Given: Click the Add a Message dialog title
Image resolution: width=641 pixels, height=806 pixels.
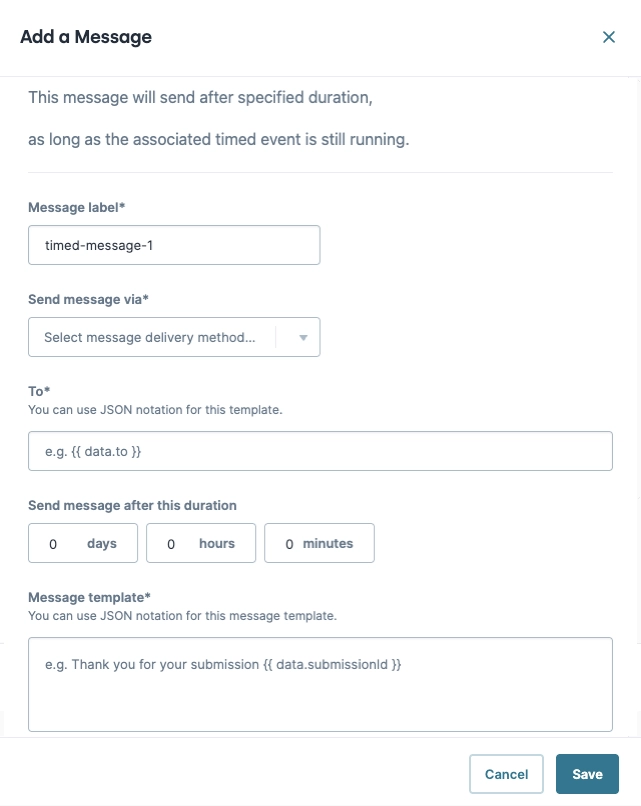Looking at the screenshot, I should pyautogui.click(x=84, y=37).
